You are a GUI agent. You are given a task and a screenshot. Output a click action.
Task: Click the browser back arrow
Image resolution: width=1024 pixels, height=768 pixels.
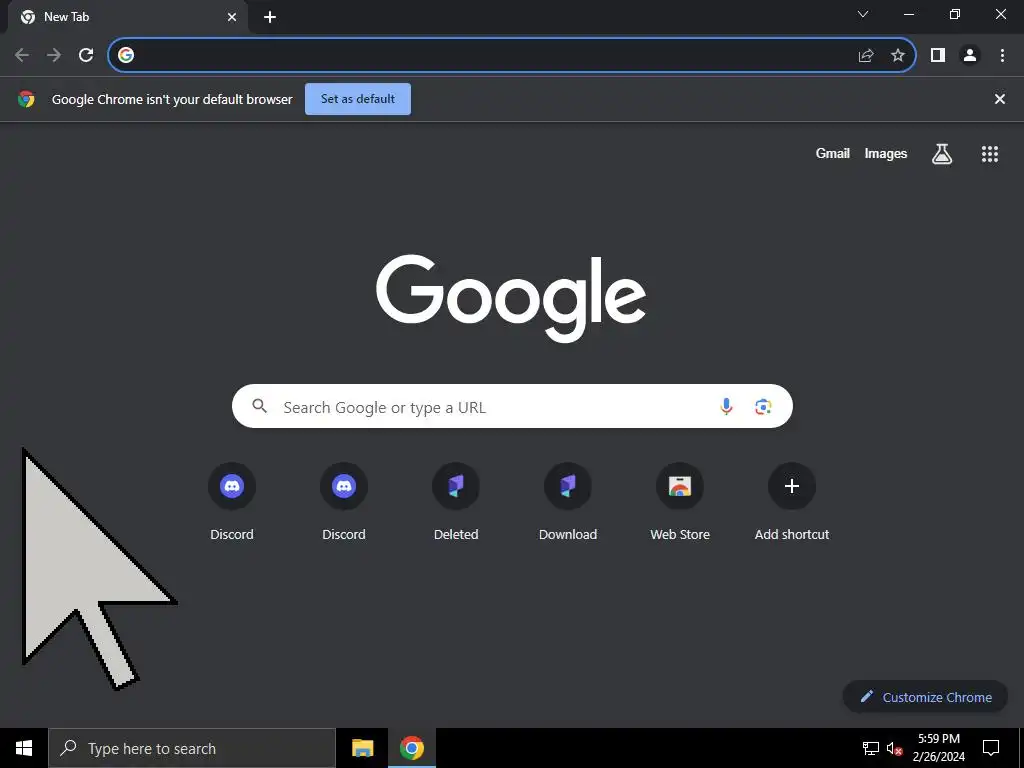point(22,55)
